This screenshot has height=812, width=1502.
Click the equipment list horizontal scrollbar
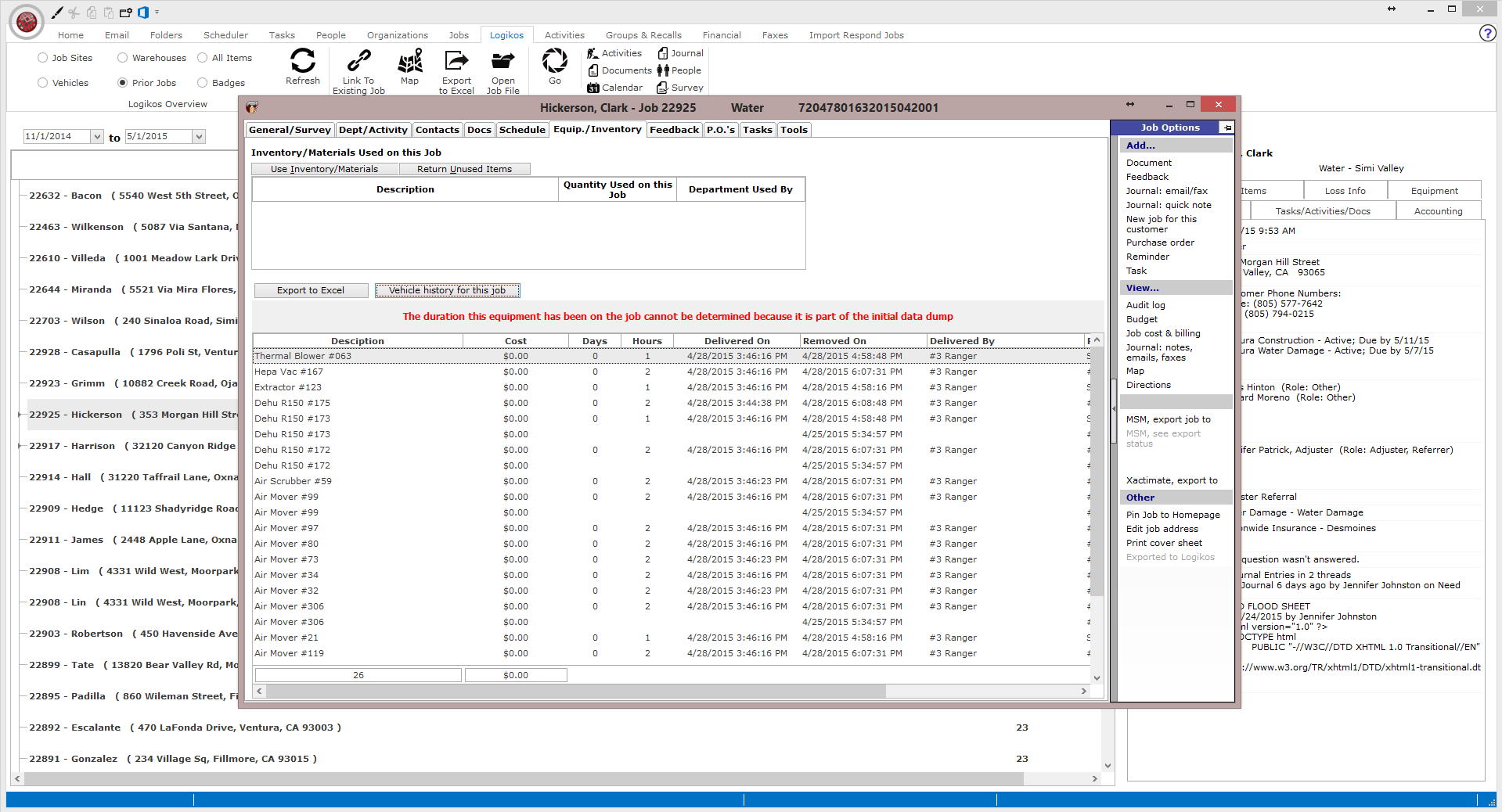tap(671, 692)
